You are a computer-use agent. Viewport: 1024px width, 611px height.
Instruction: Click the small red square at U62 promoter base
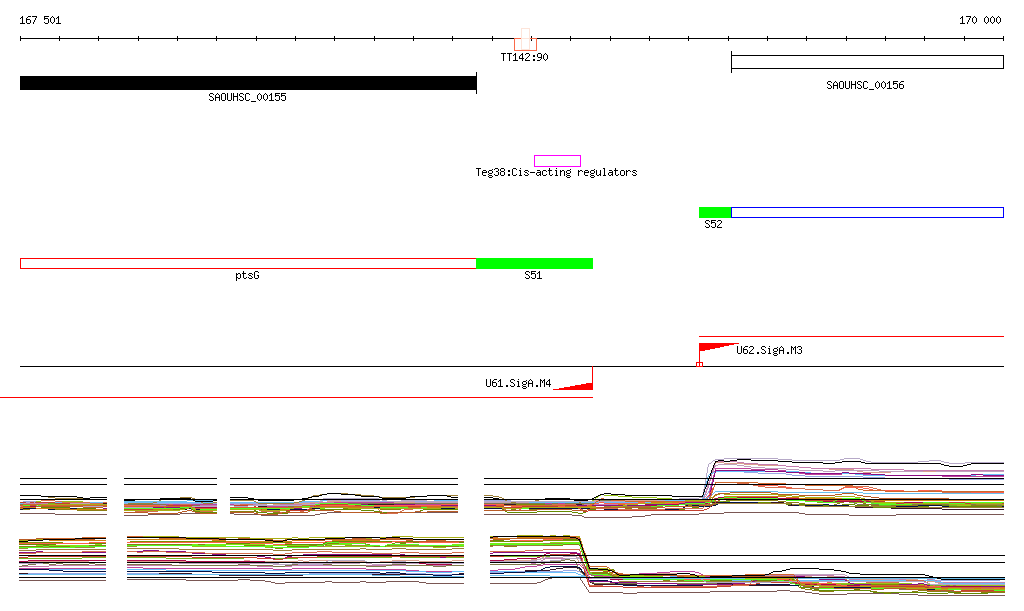click(699, 364)
